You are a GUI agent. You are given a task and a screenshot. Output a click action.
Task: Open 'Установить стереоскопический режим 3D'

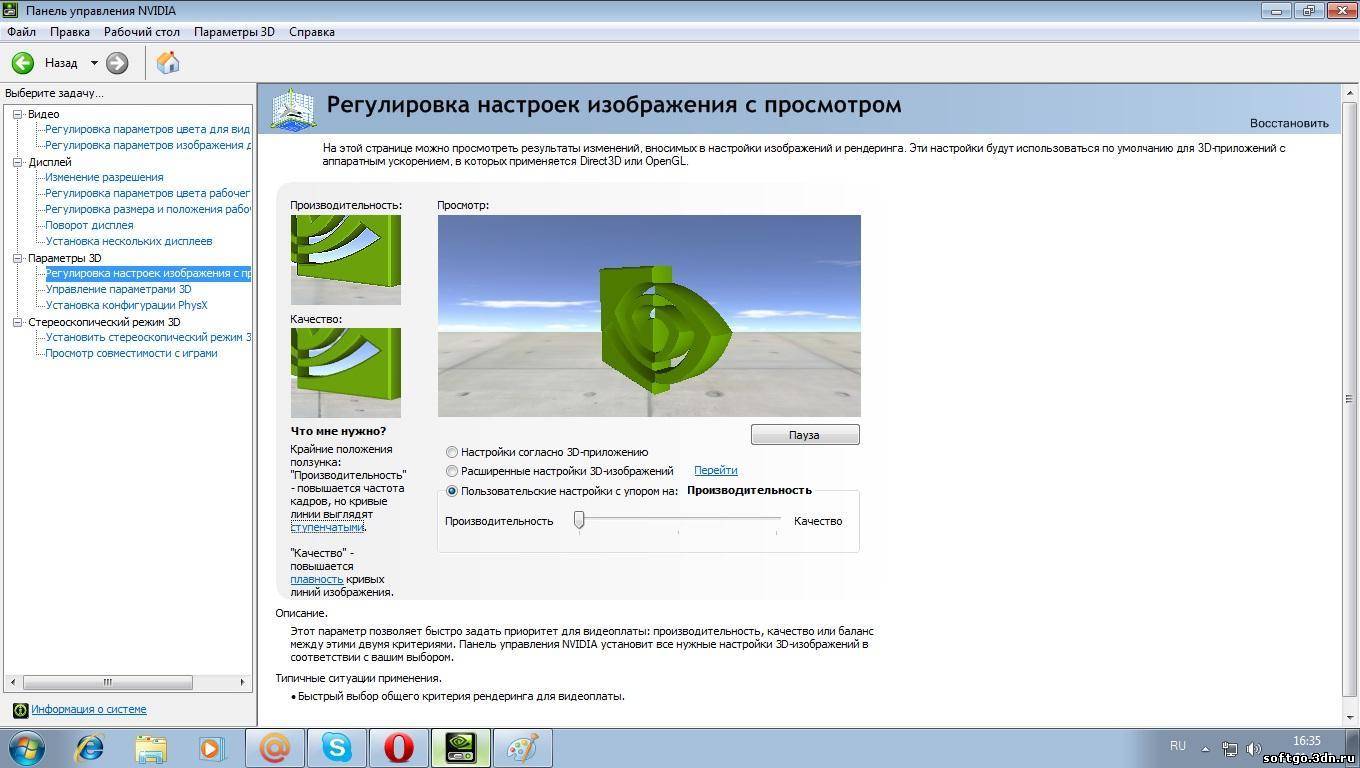point(148,338)
